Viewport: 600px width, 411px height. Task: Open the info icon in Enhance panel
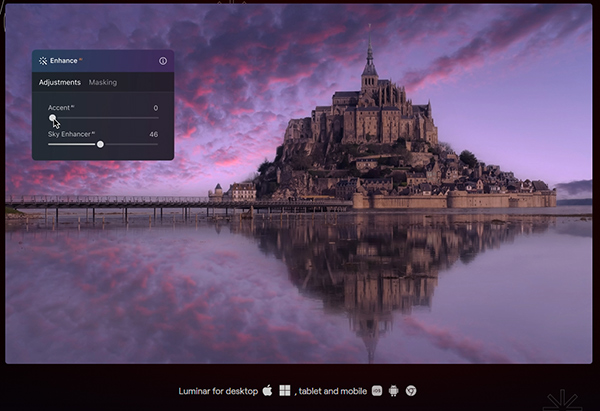[163, 61]
